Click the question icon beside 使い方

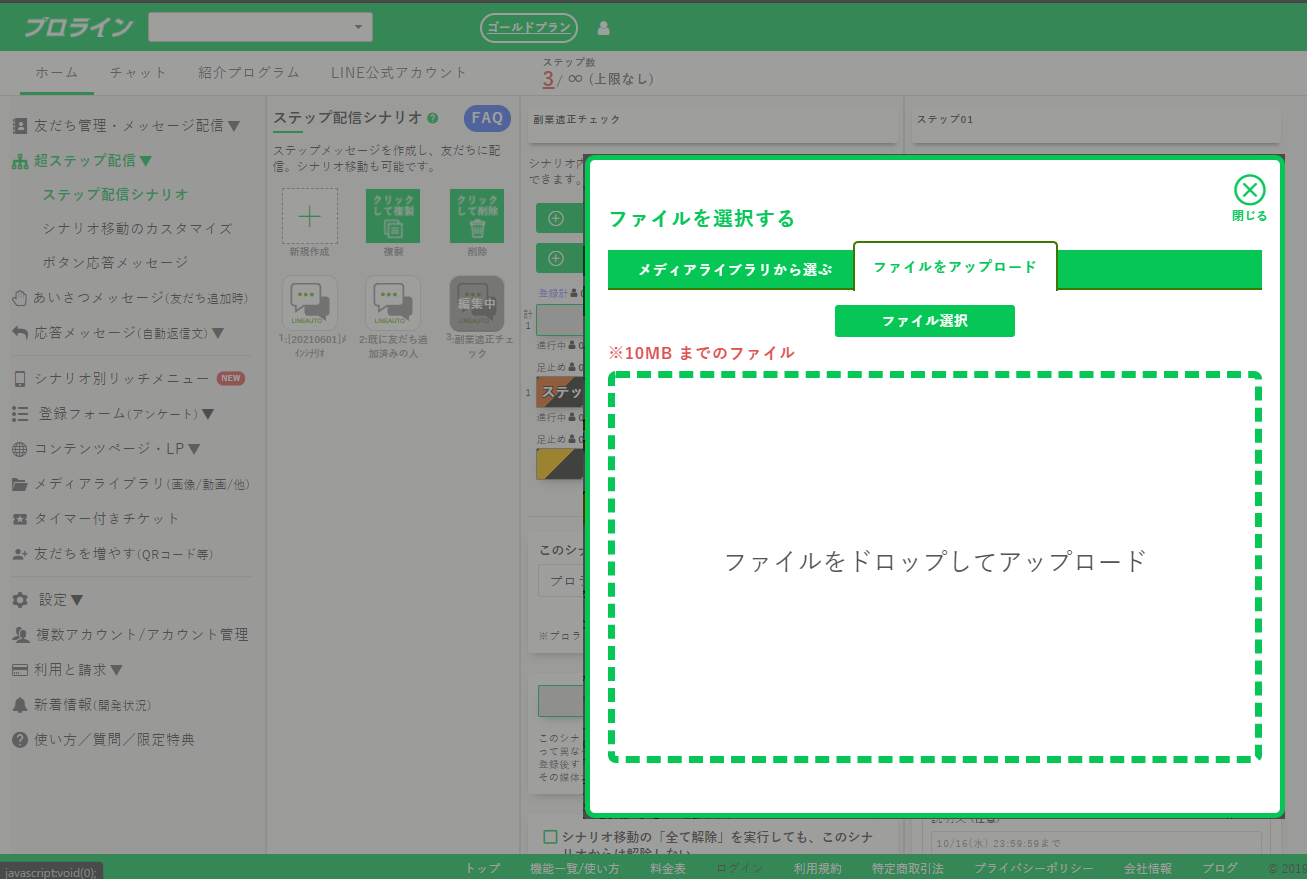click(20, 740)
